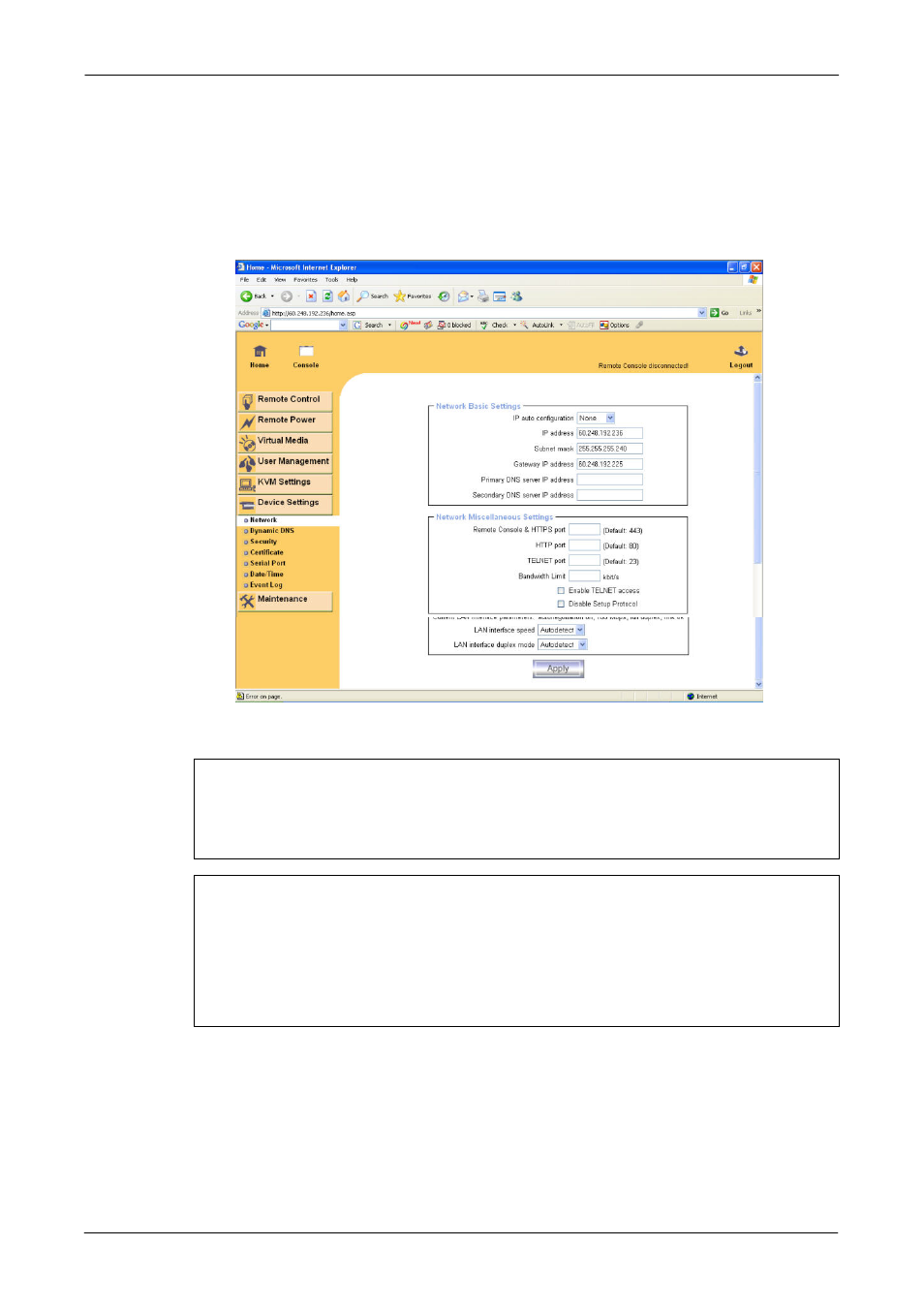This screenshot has height=1308, width=924.
Task: Click the Apply button
Action: (x=558, y=669)
